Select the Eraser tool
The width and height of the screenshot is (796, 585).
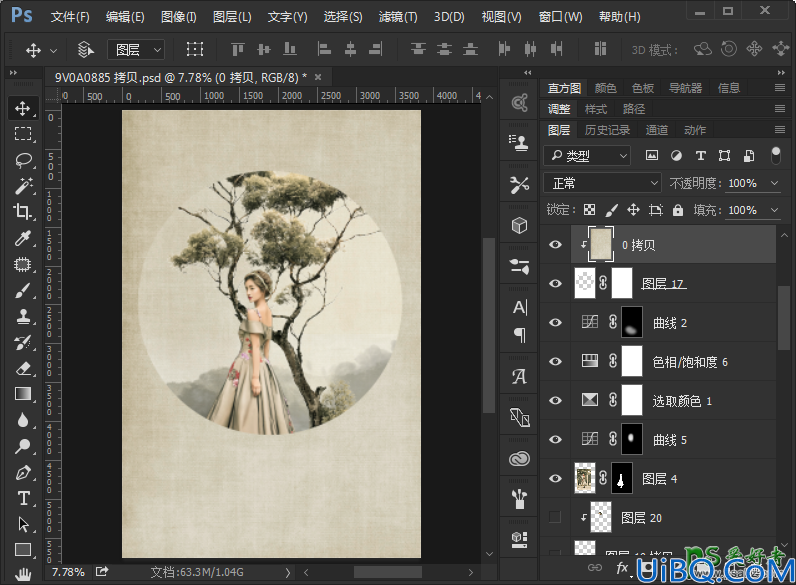tap(22, 369)
